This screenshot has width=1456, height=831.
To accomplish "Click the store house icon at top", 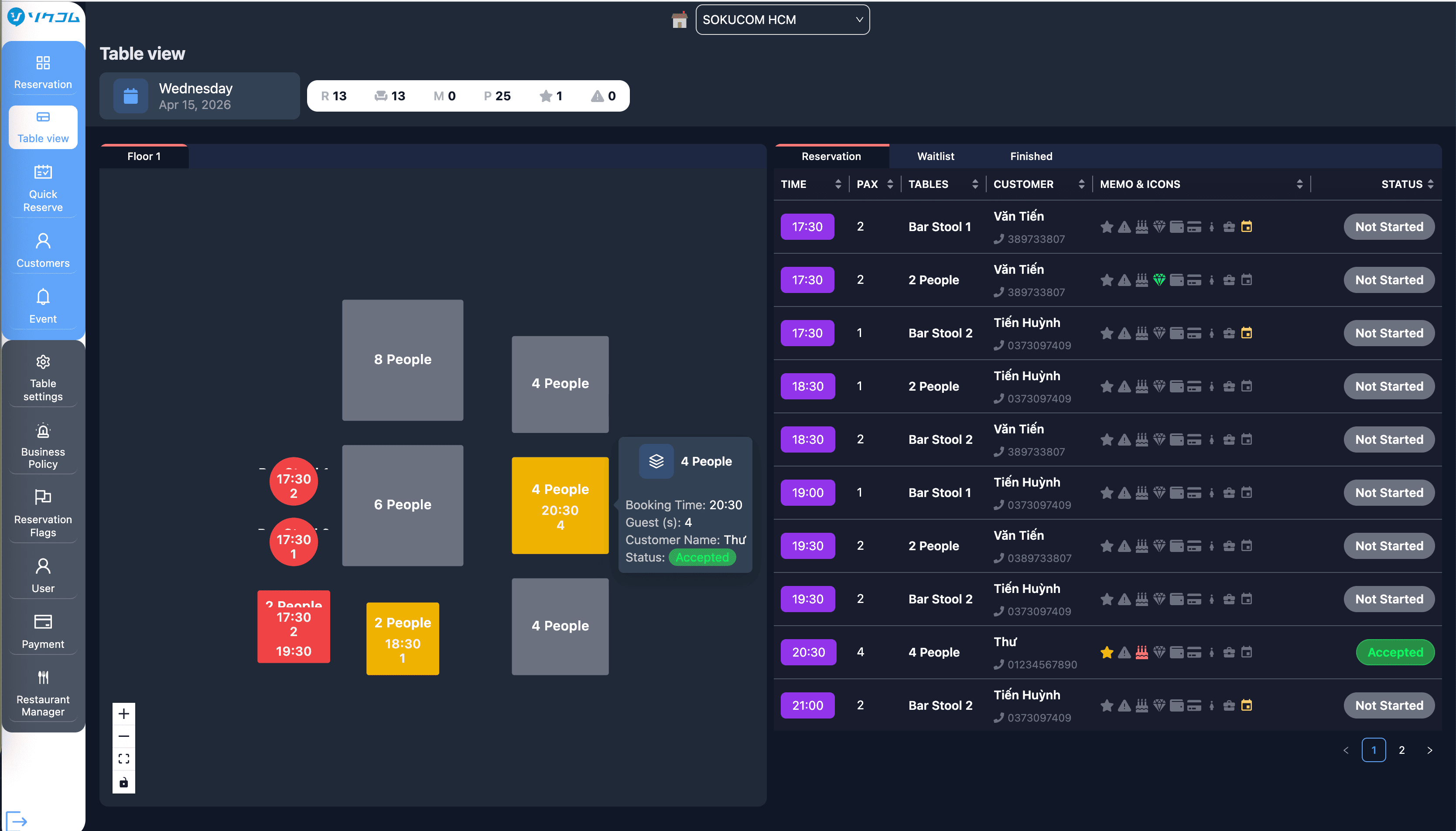I will [679, 20].
